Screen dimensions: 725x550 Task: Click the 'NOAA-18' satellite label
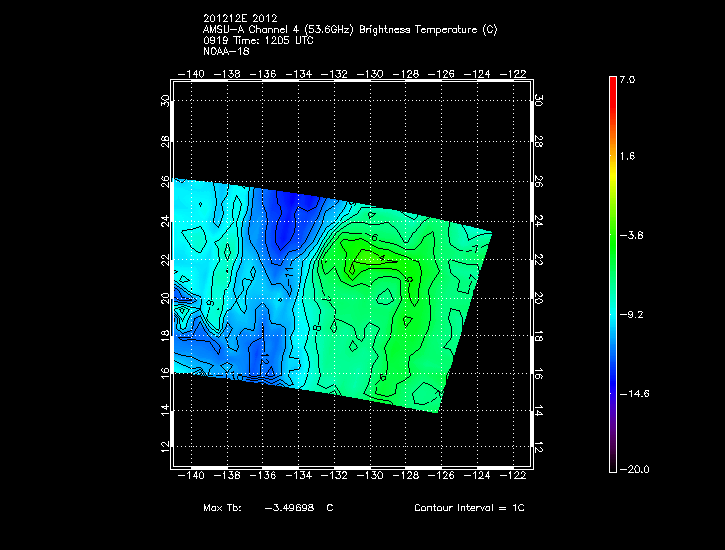(x=225, y=51)
